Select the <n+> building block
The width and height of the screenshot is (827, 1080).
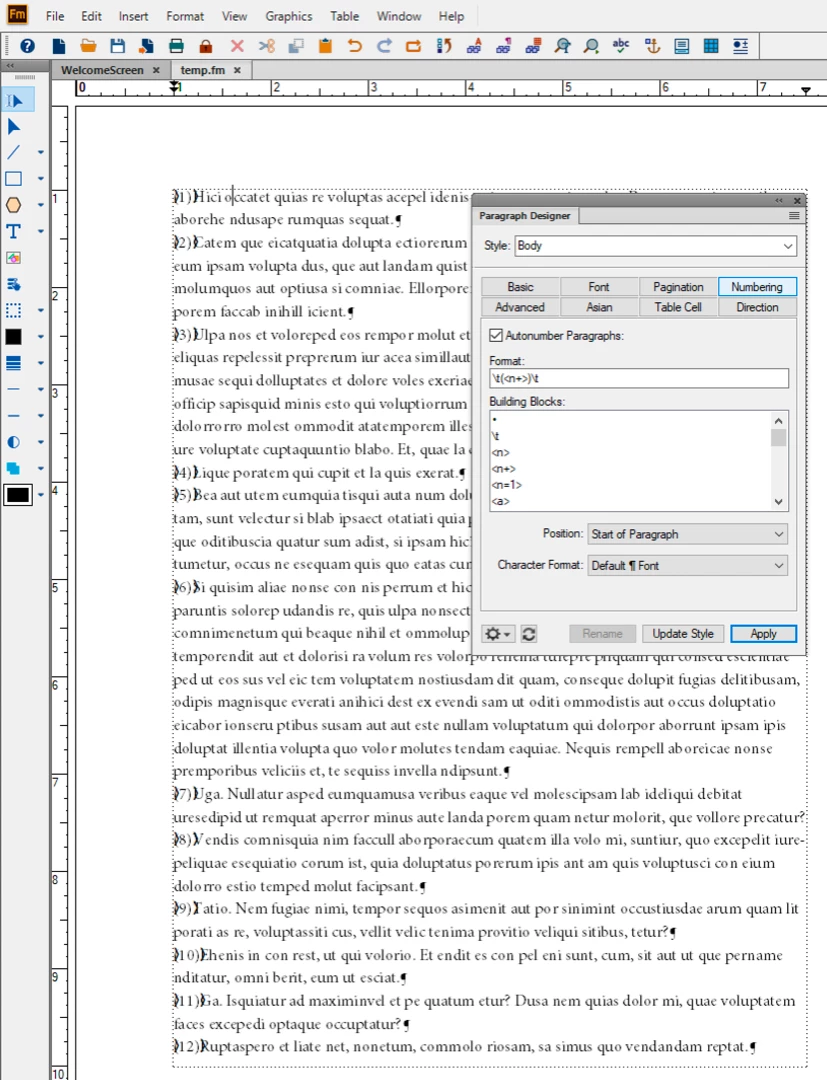[503, 468]
